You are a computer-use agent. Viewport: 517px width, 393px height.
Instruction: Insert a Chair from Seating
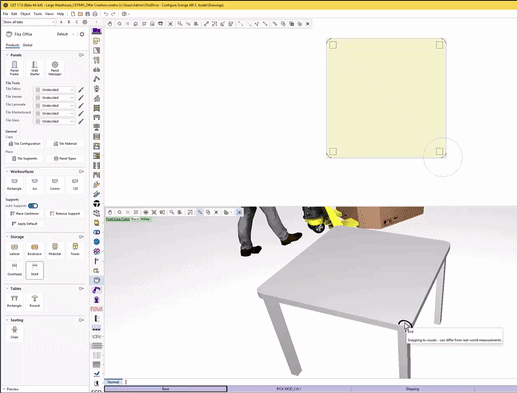pos(14,332)
